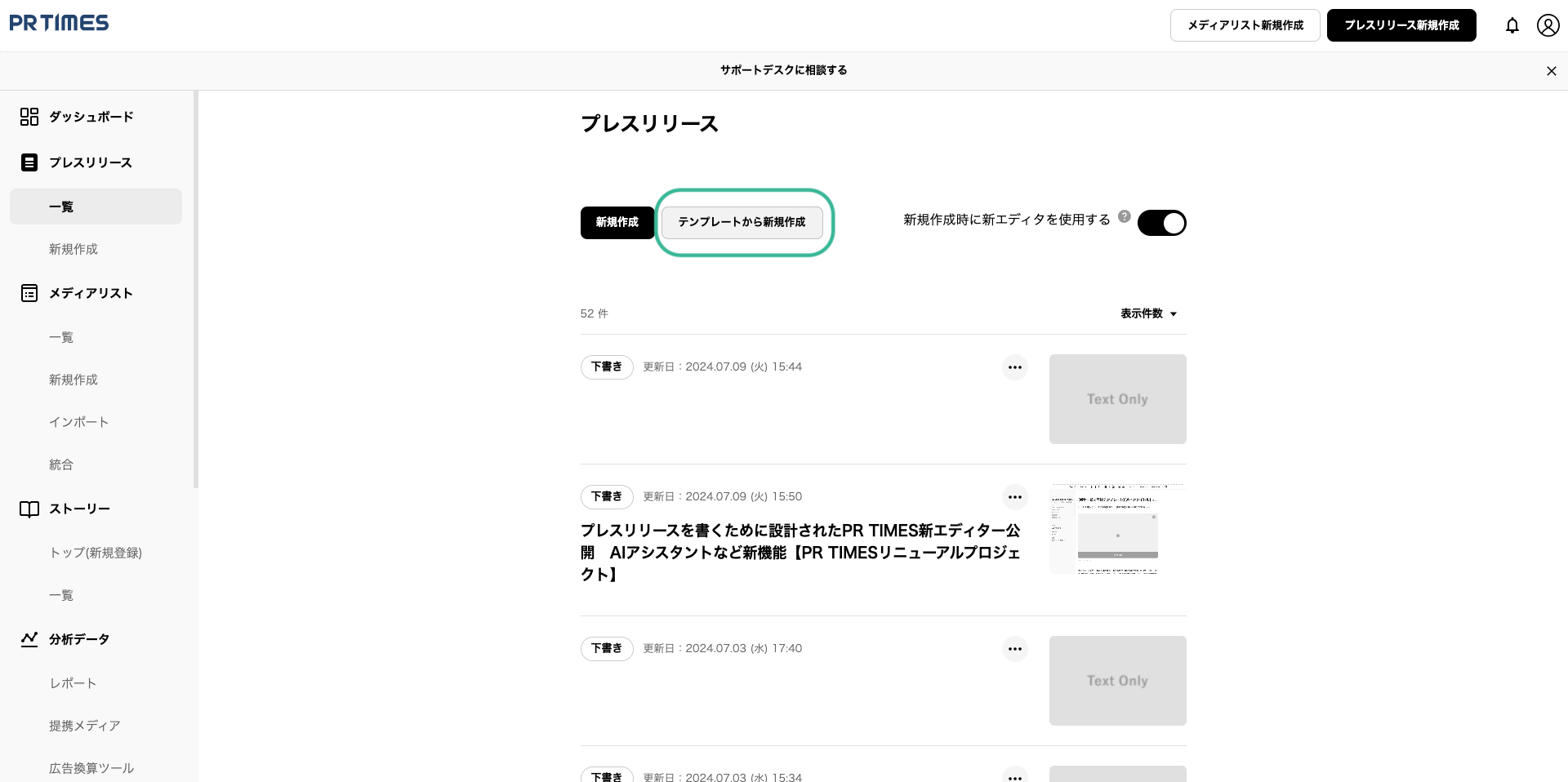
Task: Click the sidebar scrollbar
Action: (x=196, y=290)
